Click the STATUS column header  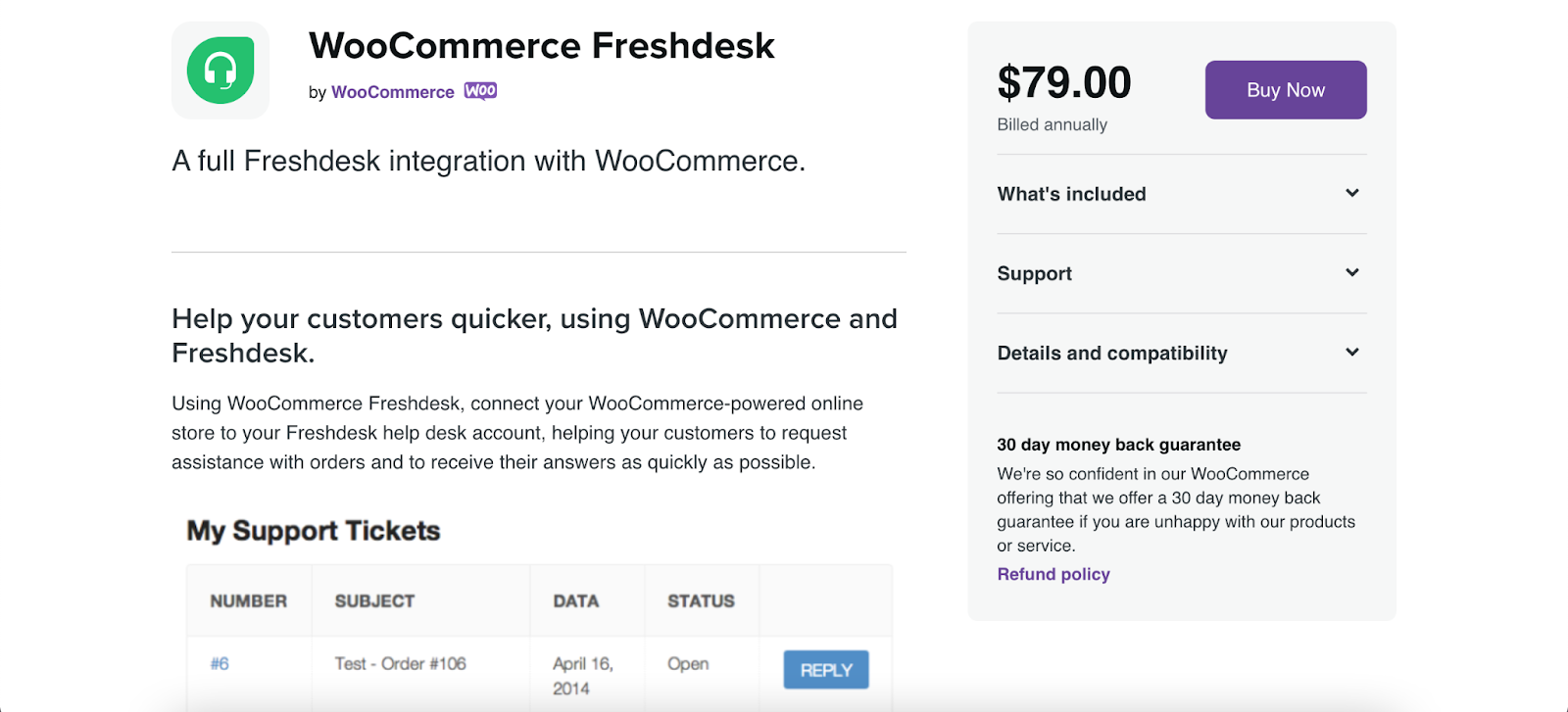tap(701, 600)
